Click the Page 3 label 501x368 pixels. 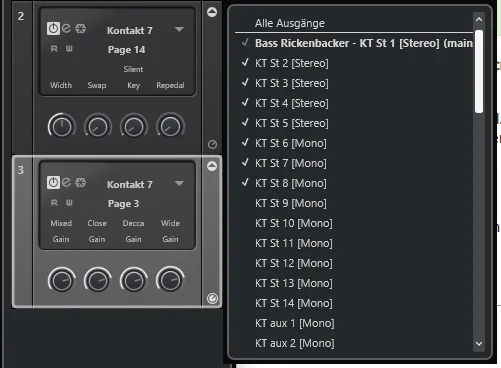123,204
